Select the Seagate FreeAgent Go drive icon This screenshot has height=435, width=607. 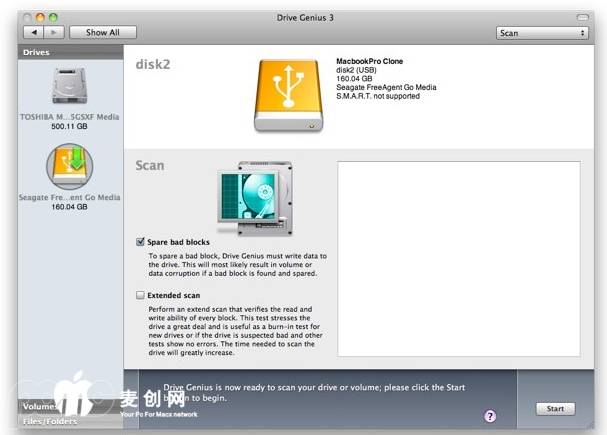pyautogui.click(x=69, y=166)
